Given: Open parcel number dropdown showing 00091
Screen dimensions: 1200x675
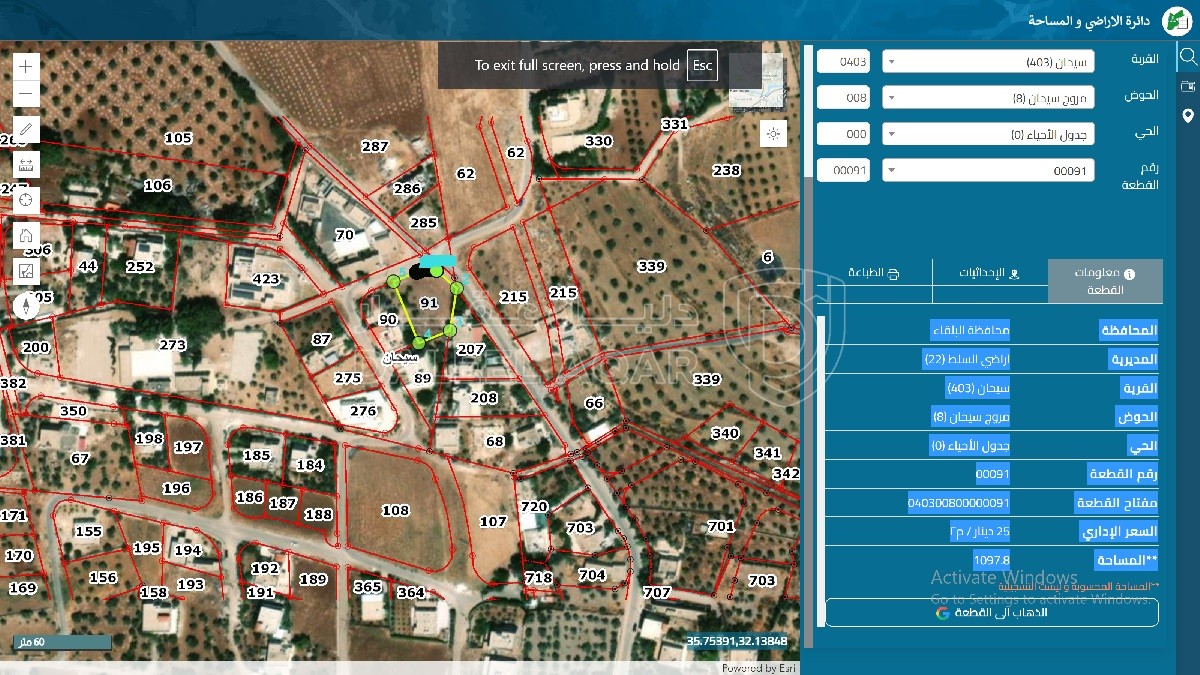Looking at the screenshot, I should (988, 171).
